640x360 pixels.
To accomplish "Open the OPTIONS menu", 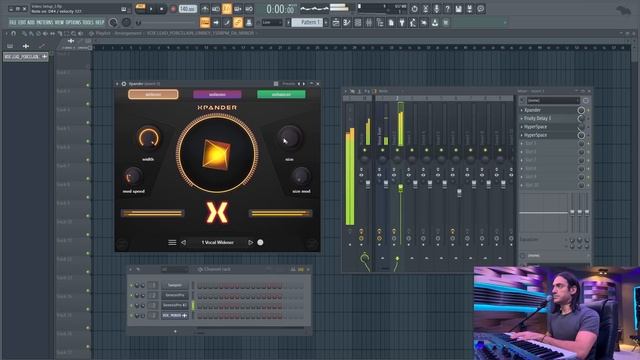I will point(73,22).
